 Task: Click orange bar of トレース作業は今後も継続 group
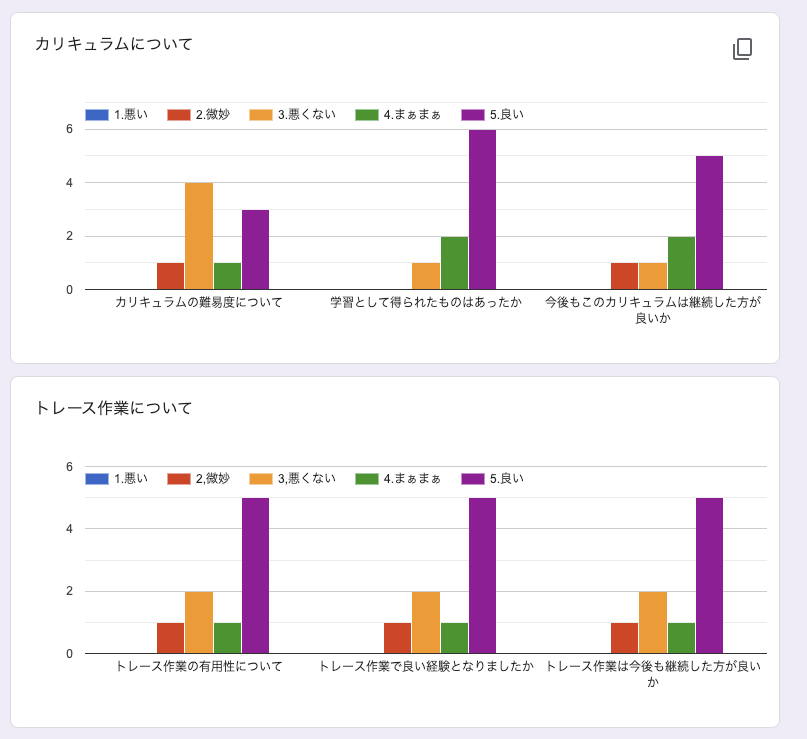pyautogui.click(x=653, y=623)
